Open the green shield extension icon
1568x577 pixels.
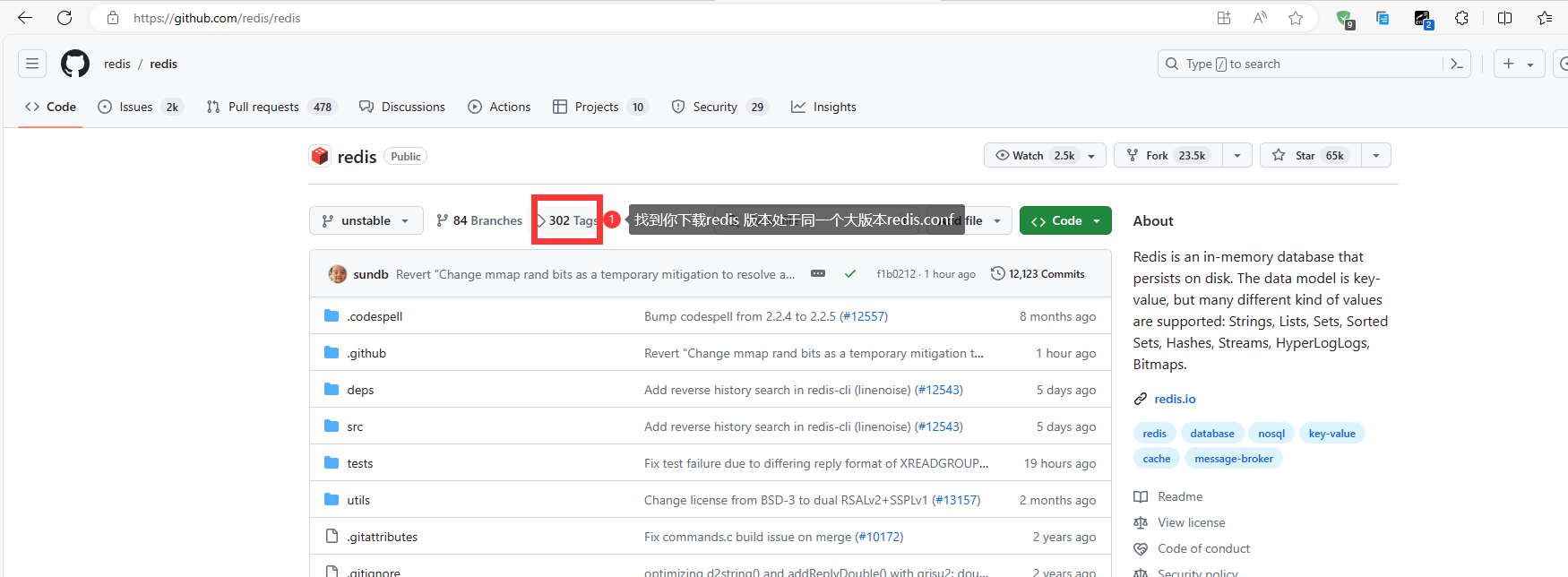[x=1344, y=19]
